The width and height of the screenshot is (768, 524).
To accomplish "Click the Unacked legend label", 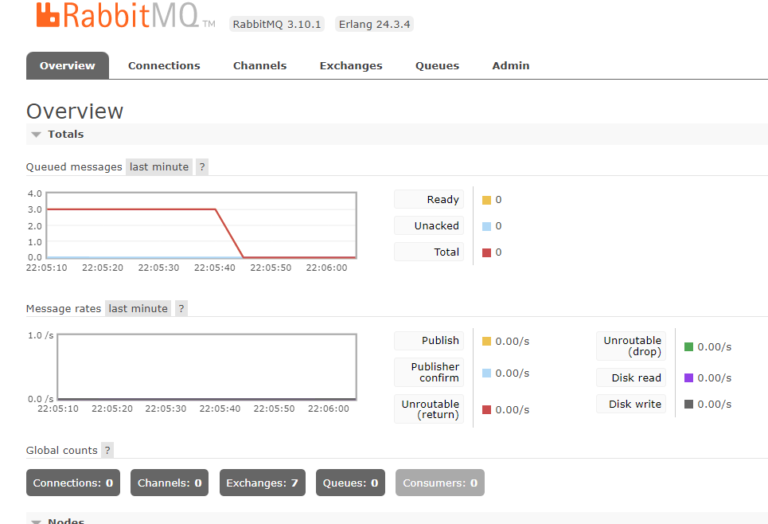I will 429,226.
